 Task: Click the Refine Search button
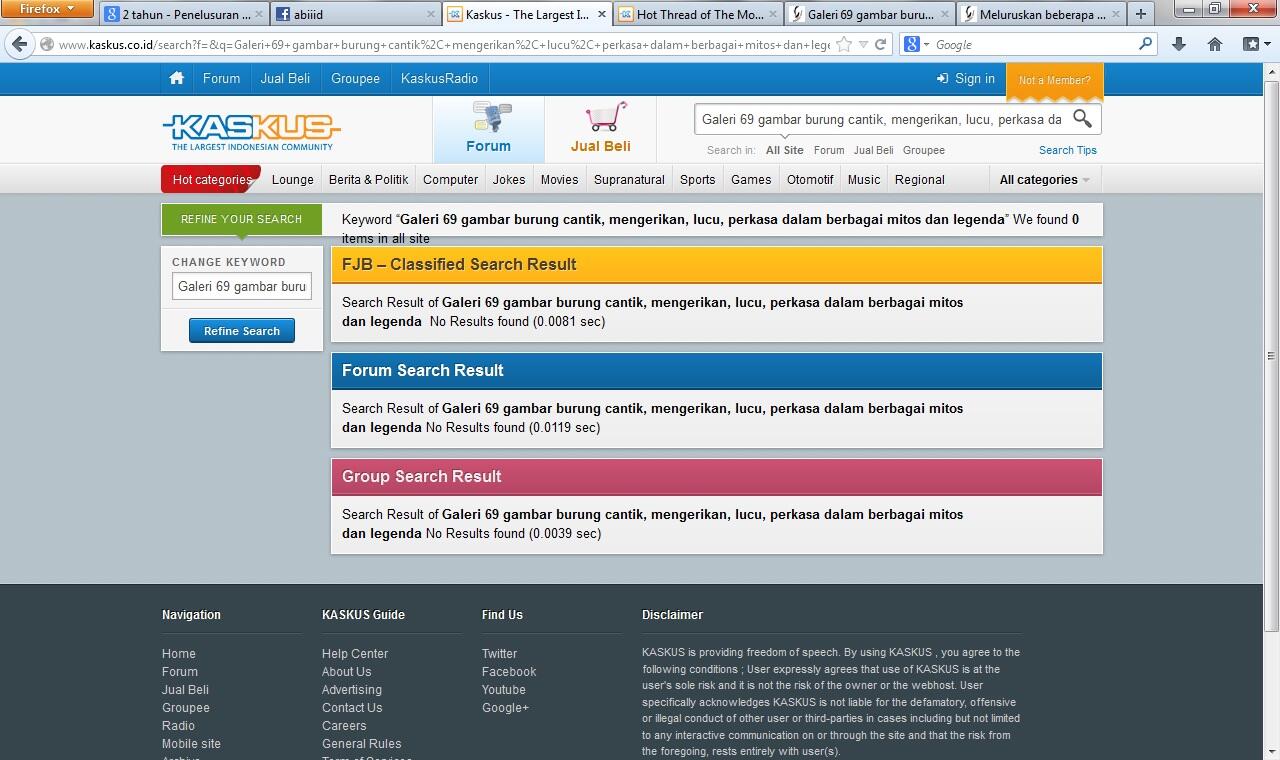242,331
